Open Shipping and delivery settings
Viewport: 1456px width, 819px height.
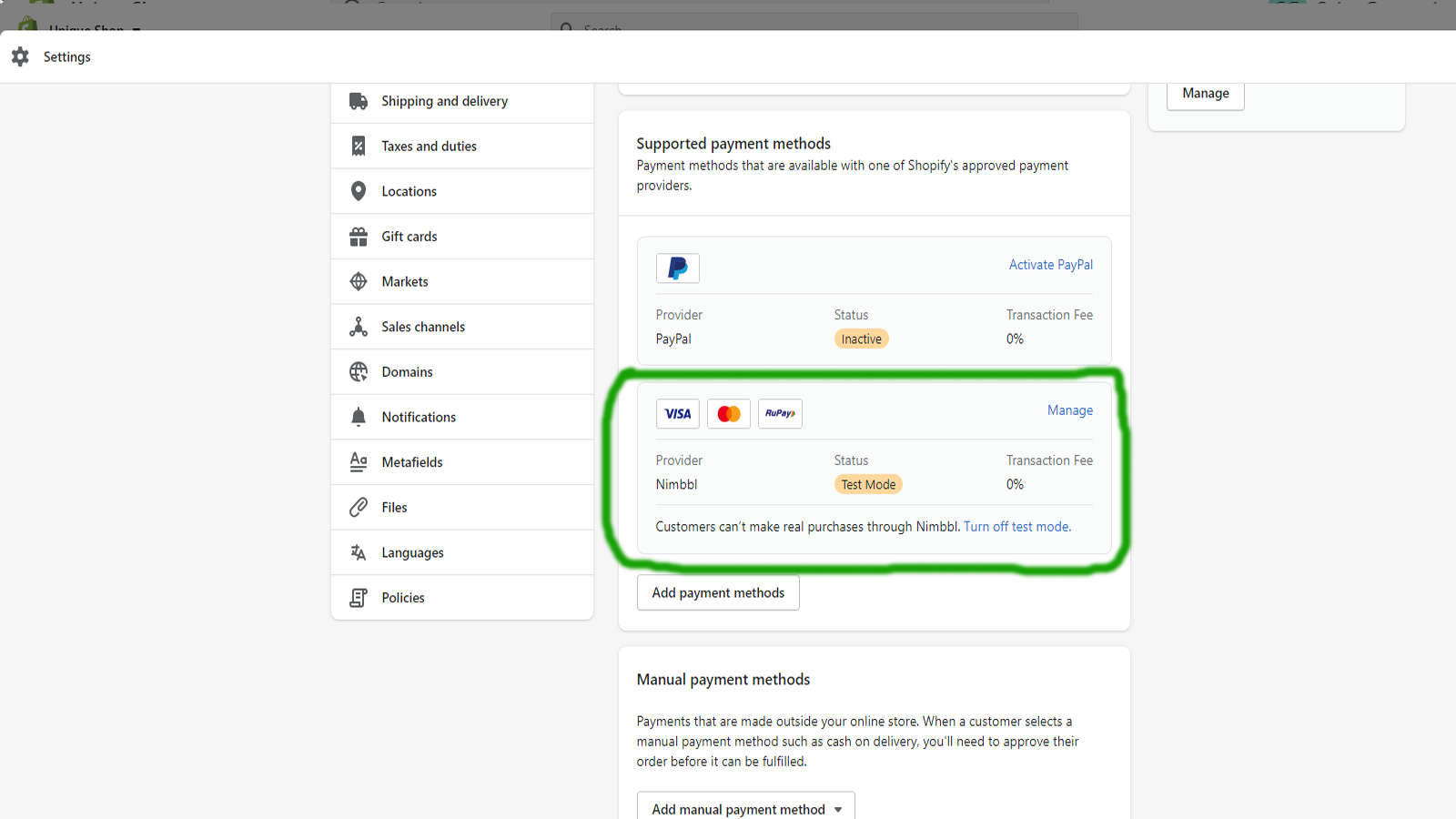[462, 101]
